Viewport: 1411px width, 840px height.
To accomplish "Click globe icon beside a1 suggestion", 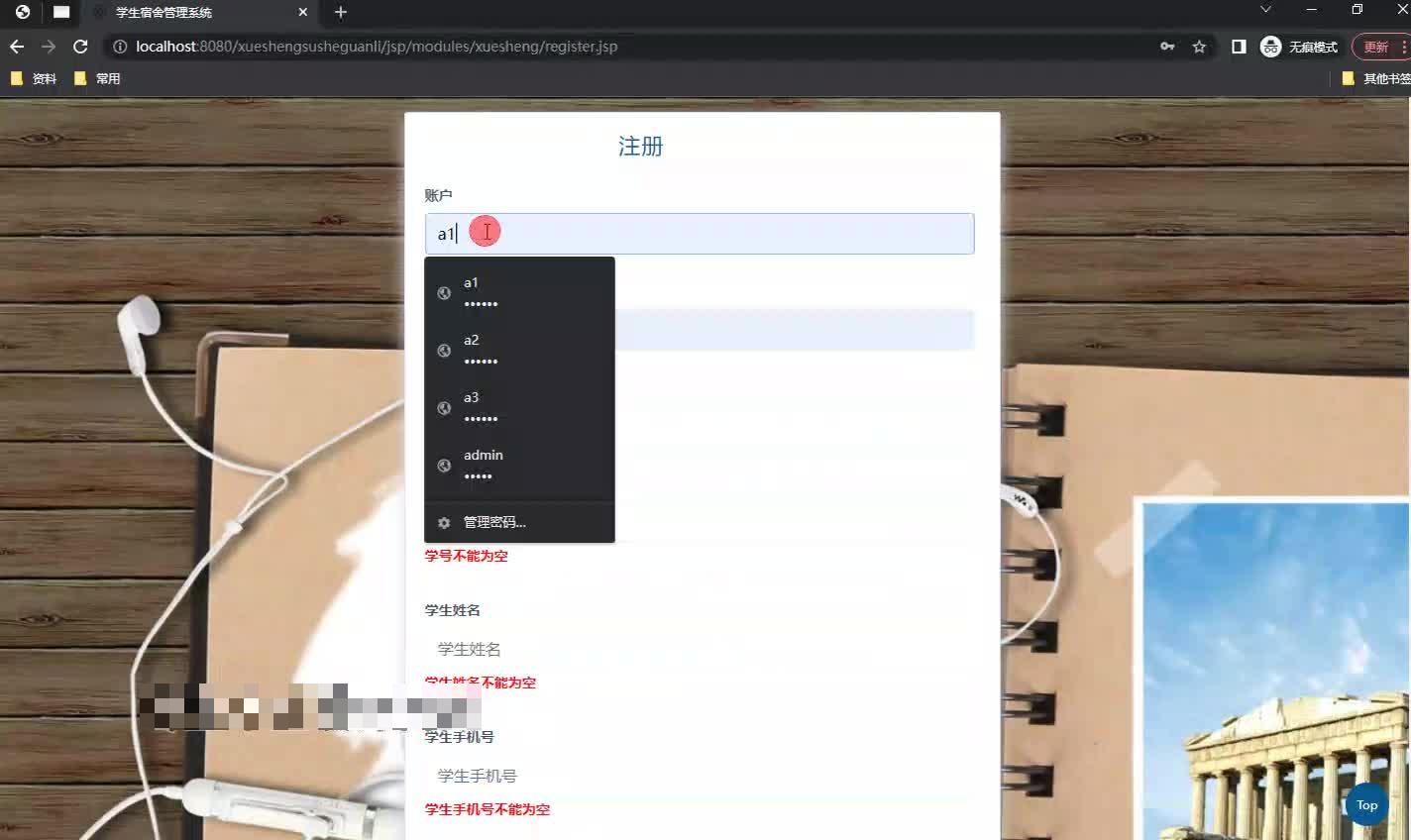I will click(444, 292).
